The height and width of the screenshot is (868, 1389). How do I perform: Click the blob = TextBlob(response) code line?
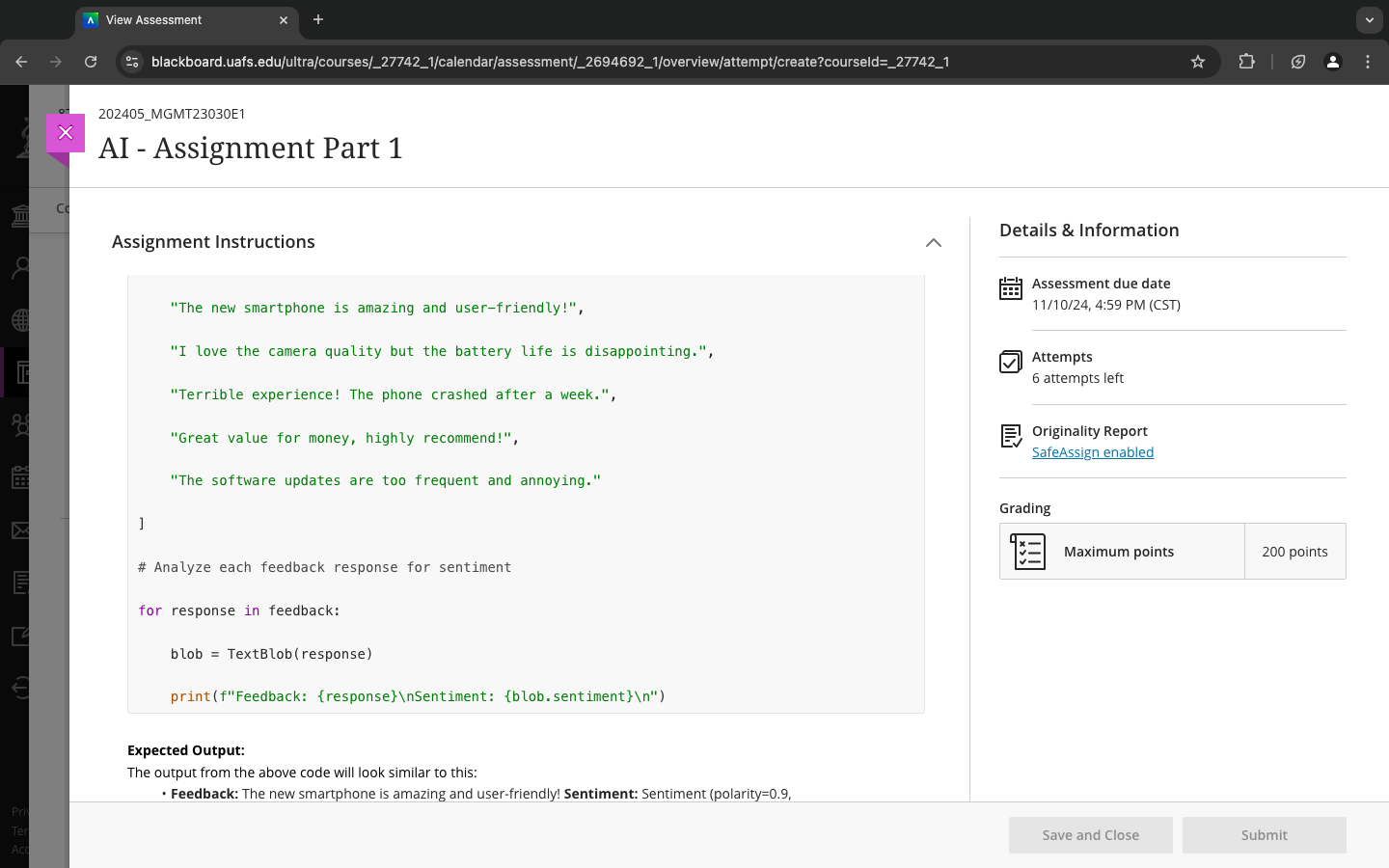[x=272, y=654]
